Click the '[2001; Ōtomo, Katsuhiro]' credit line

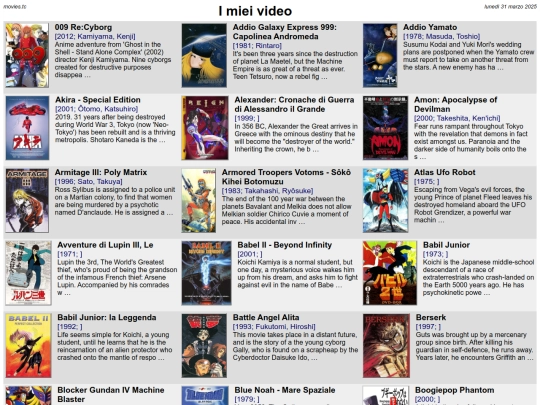point(97,109)
